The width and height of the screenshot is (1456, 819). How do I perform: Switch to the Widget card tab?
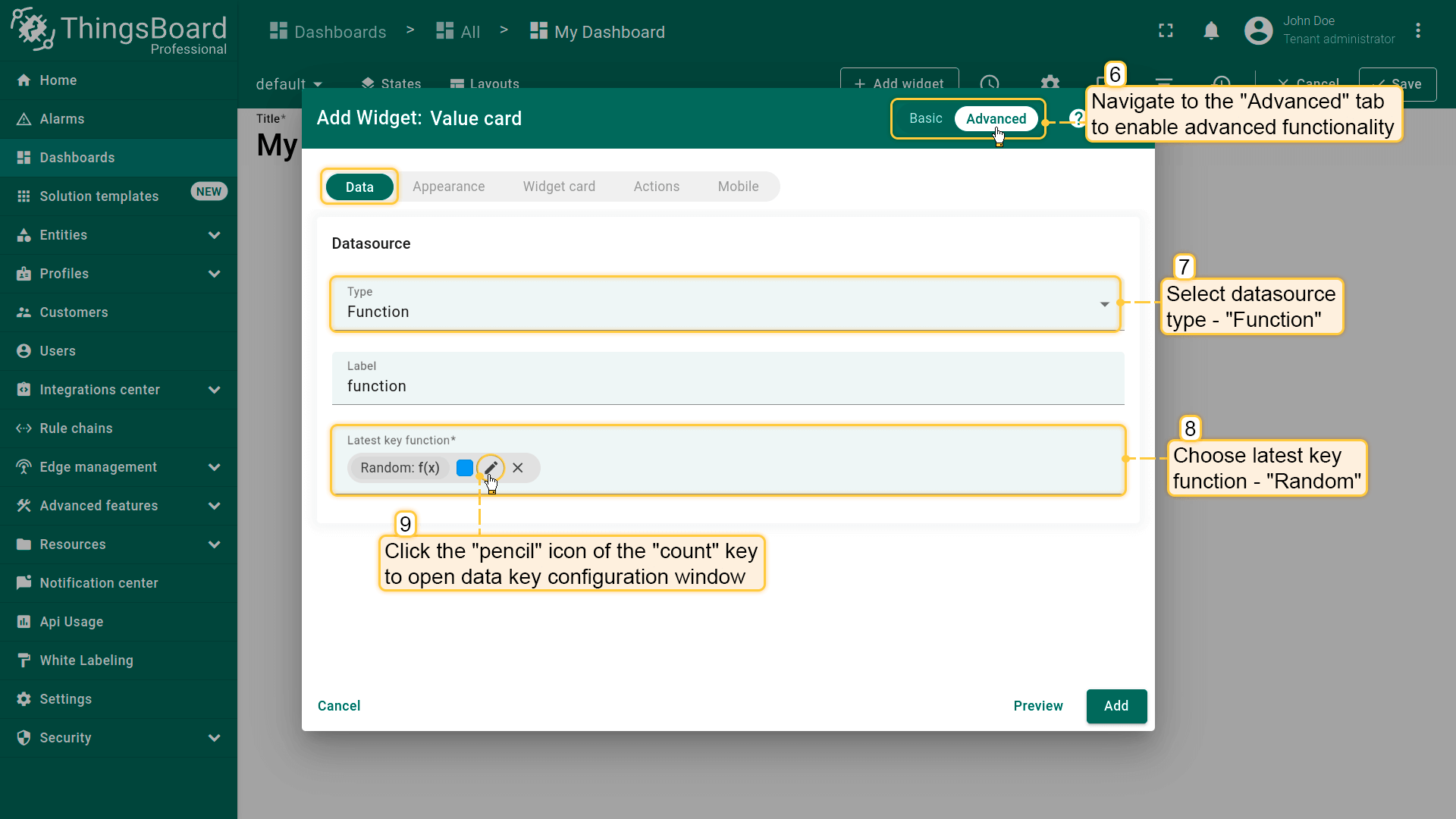coord(559,187)
